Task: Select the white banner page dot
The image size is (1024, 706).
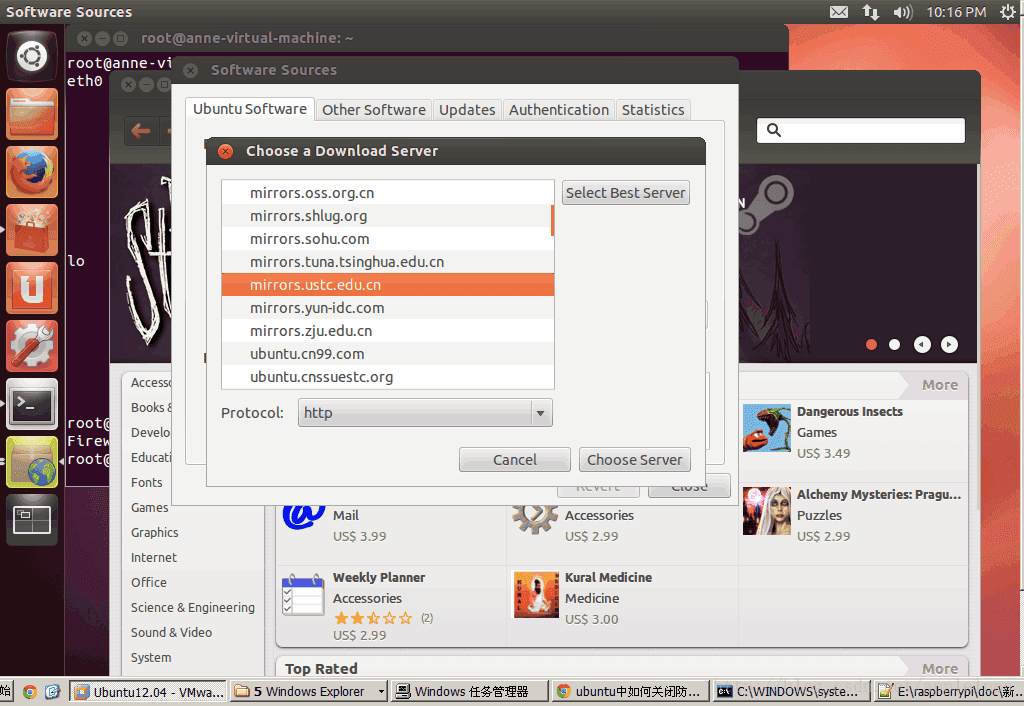Action: pos(895,344)
